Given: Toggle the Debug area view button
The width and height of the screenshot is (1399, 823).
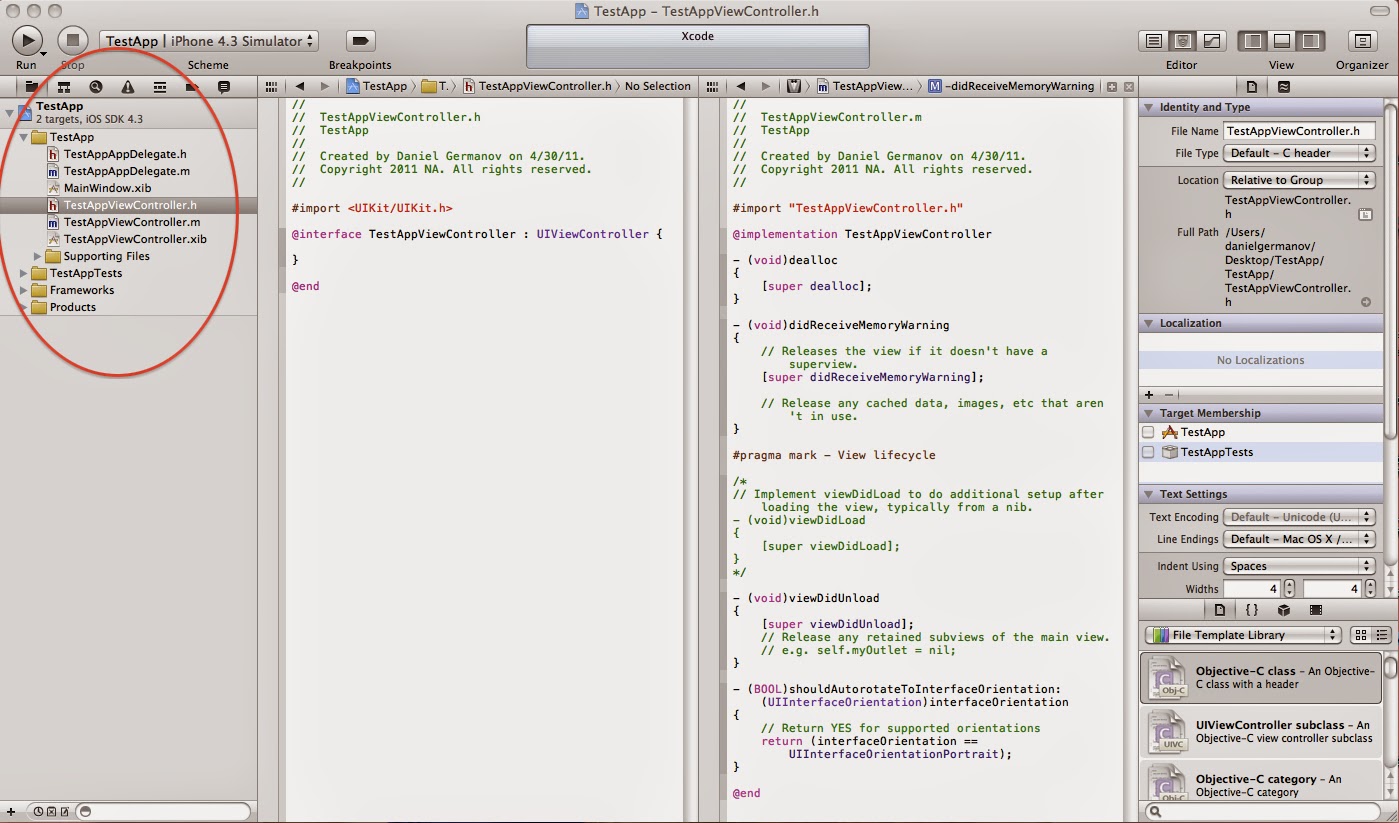Looking at the screenshot, I should (x=1281, y=41).
